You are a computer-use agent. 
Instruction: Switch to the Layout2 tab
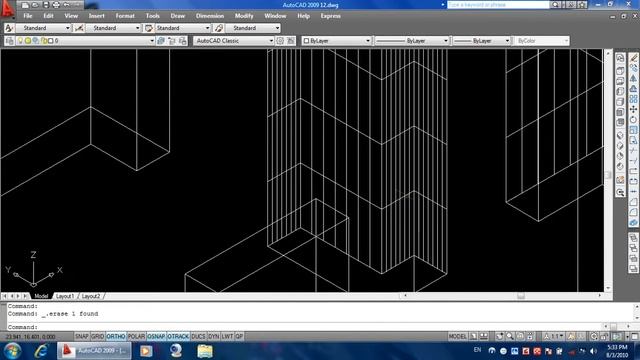pyautogui.click(x=91, y=296)
